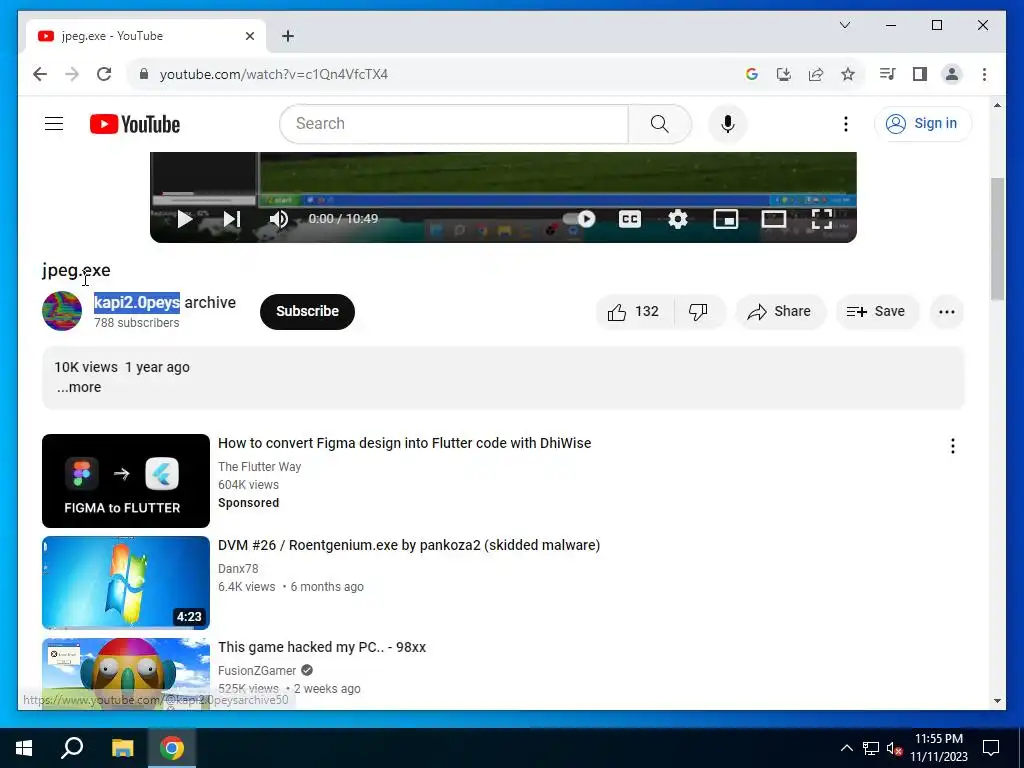Open muted volume tray icon
The width and height of the screenshot is (1024, 768).
(x=895, y=748)
